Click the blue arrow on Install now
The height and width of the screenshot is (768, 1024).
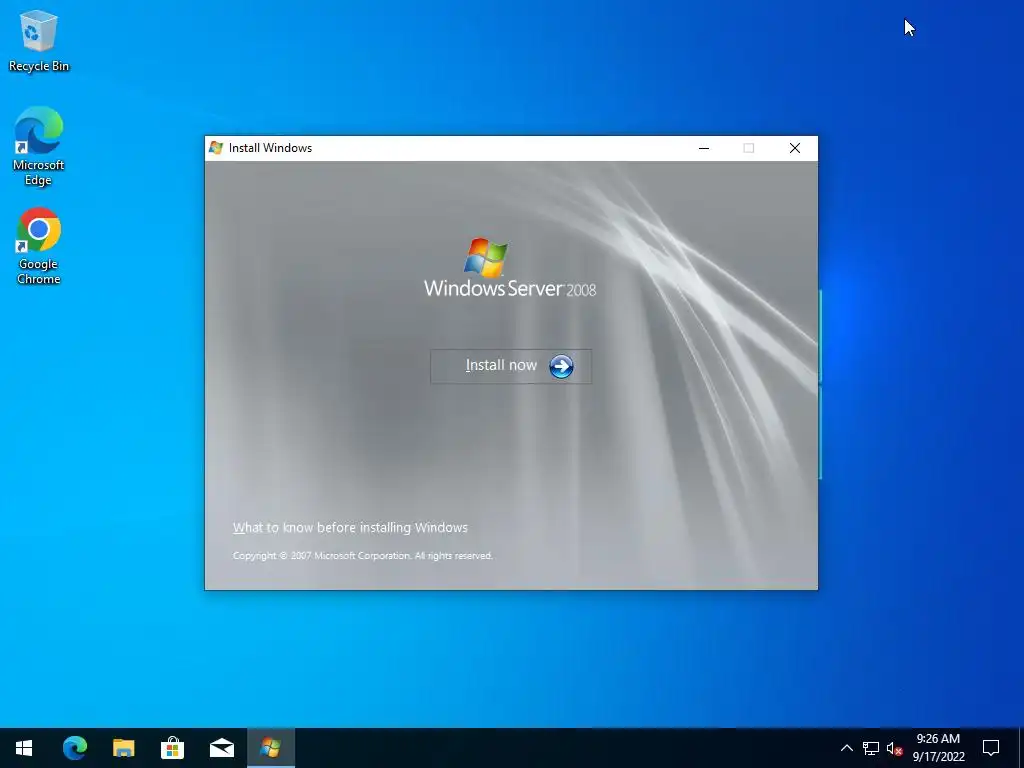pos(561,366)
